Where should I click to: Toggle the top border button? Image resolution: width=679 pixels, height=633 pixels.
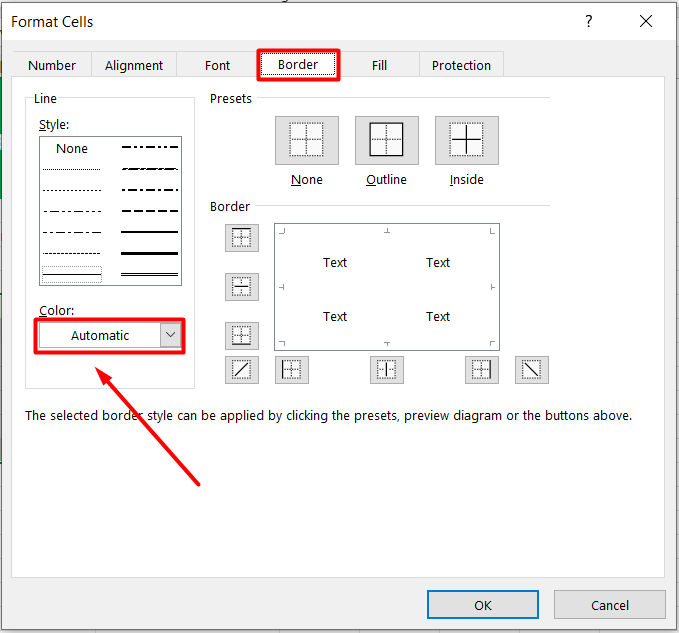coord(242,238)
